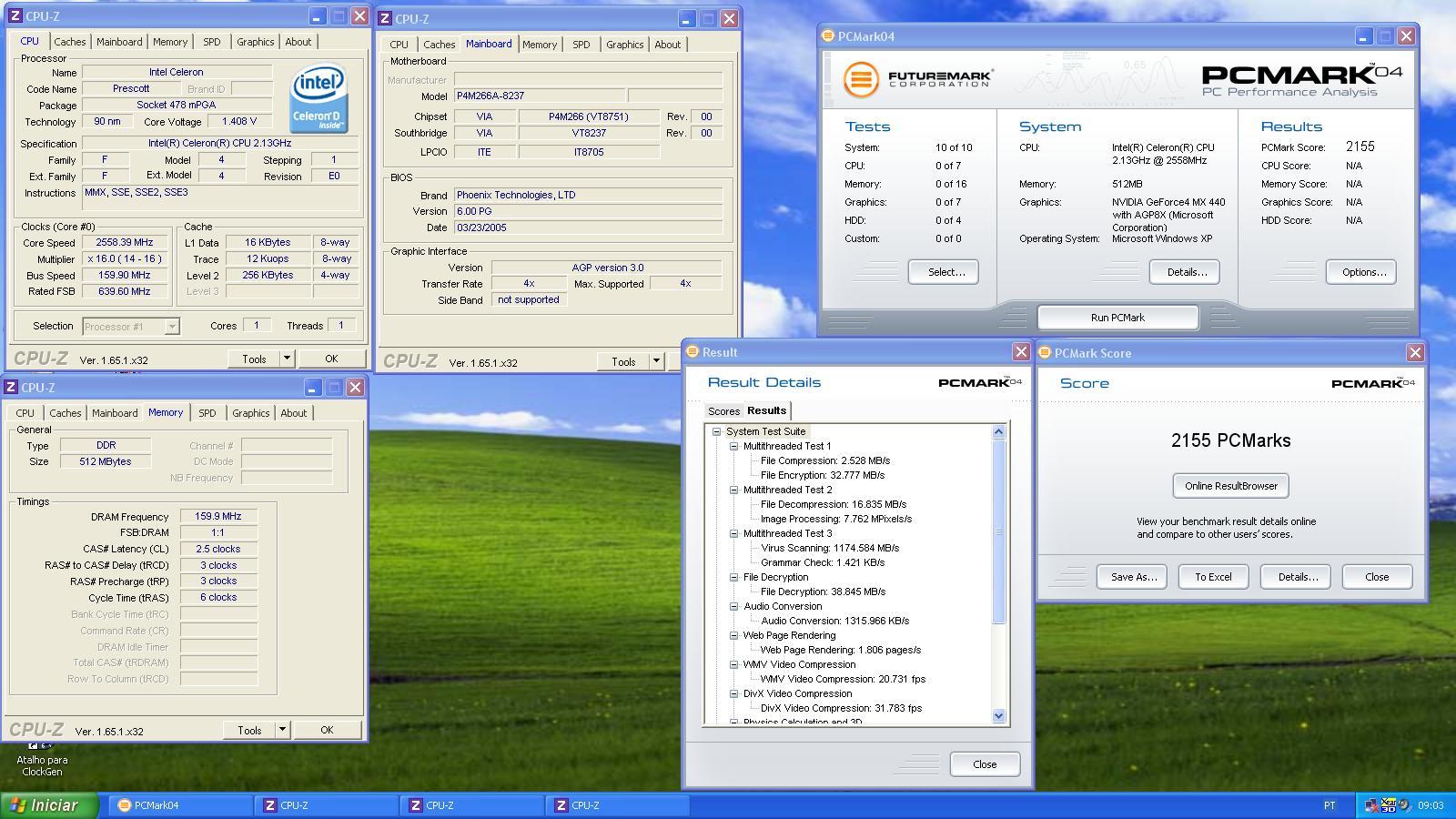Switch to first CPU-Z taskbar button

[x=327, y=805]
